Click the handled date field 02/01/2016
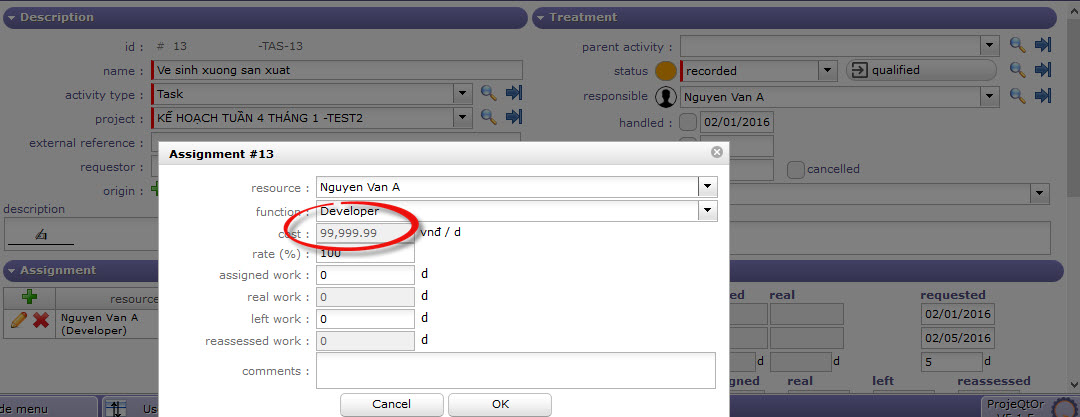This screenshot has height=417, width=1080. [737, 123]
